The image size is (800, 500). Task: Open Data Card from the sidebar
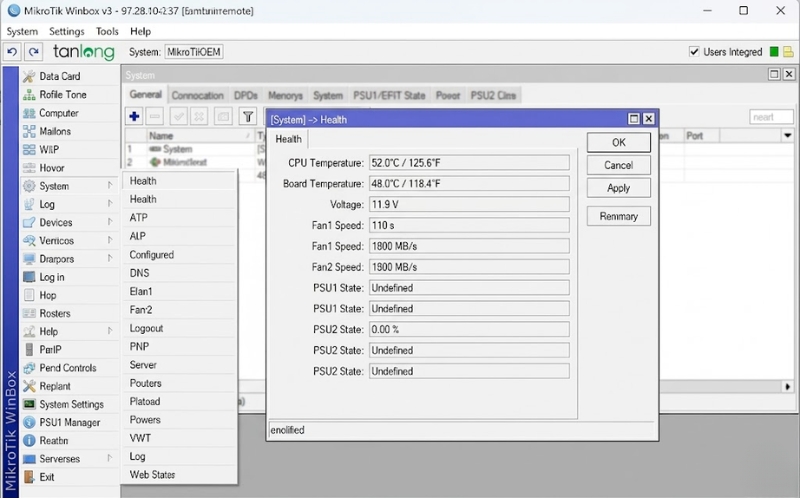point(59,76)
